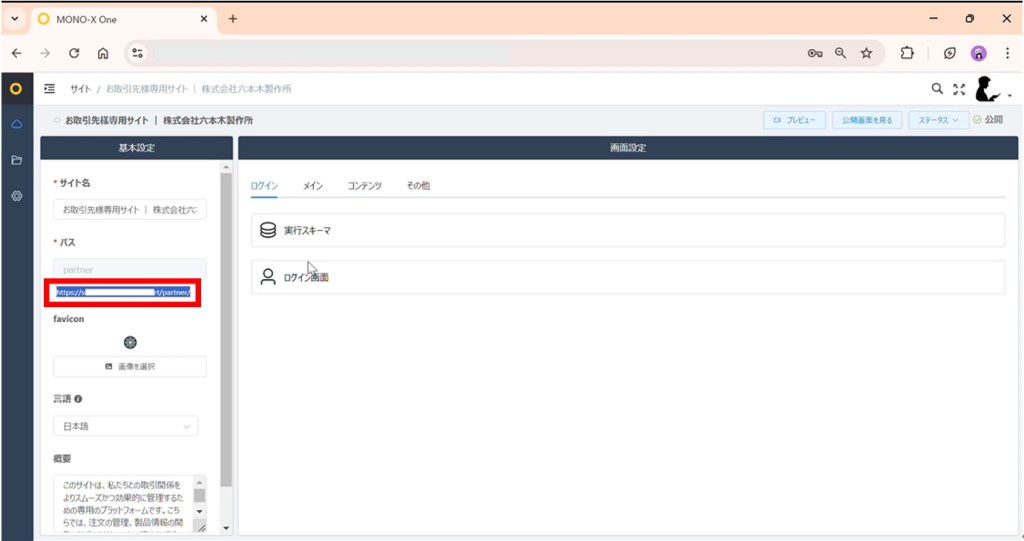Click the プレビュー button

[794, 120]
